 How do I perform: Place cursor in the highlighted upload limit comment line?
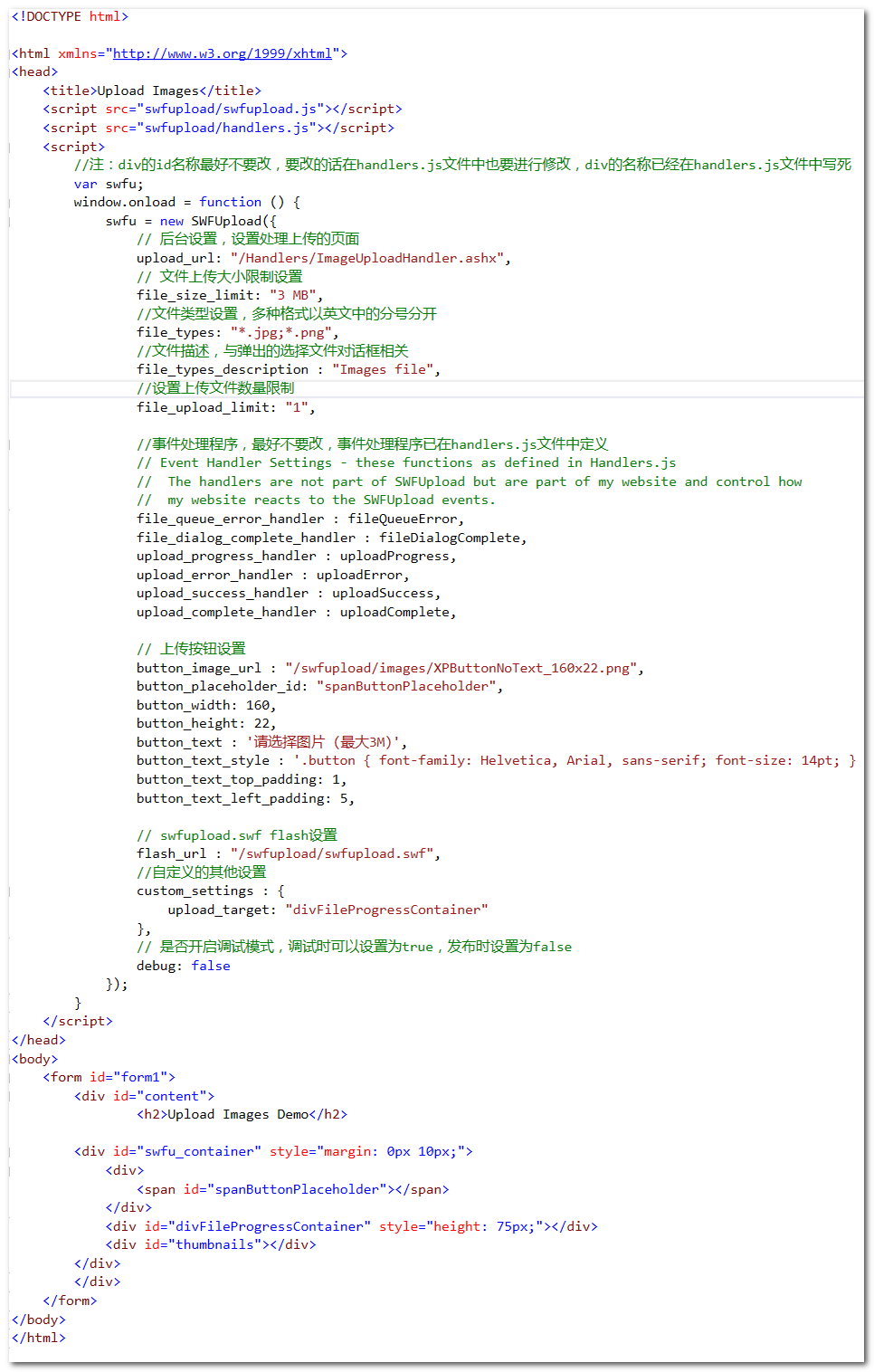pyautogui.click(x=215, y=388)
